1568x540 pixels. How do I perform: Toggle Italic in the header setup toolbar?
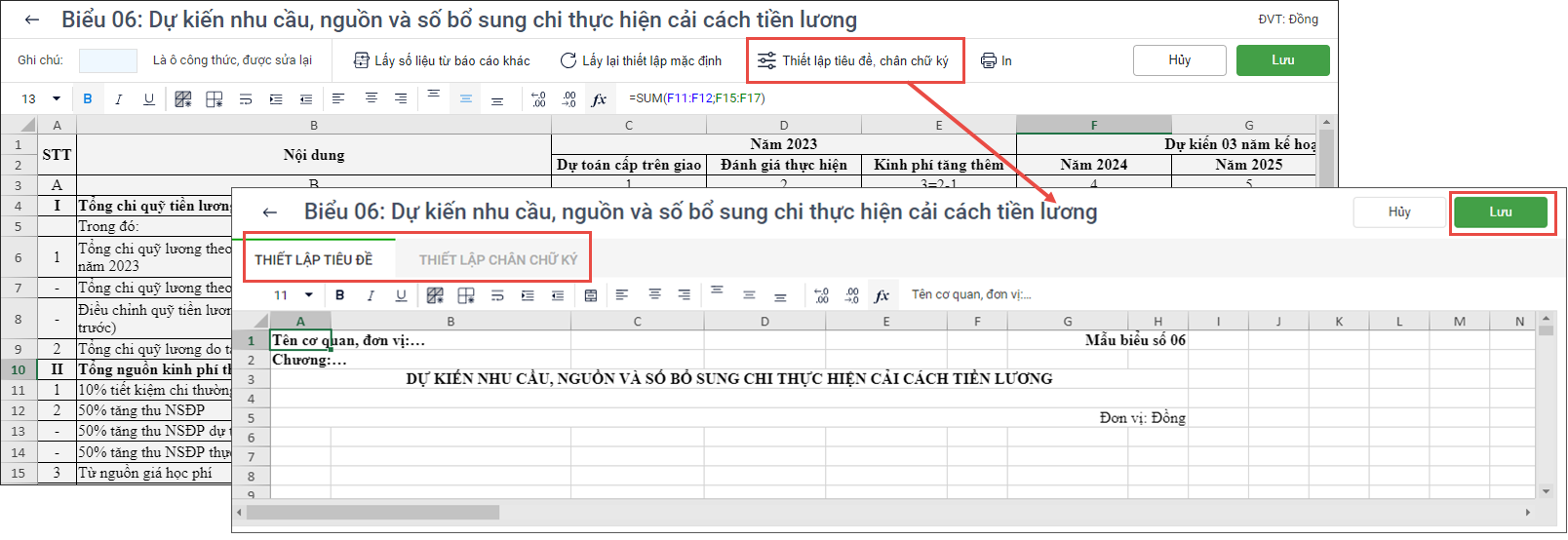pos(370,295)
